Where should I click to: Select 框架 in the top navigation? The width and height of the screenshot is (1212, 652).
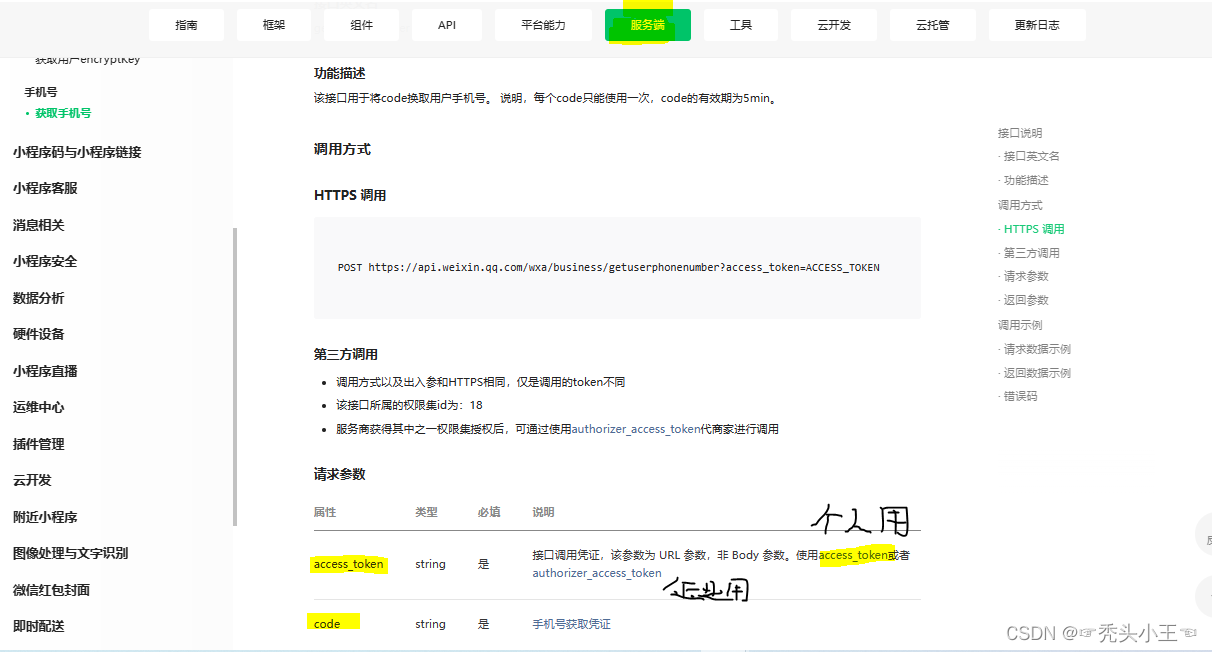(x=273, y=25)
